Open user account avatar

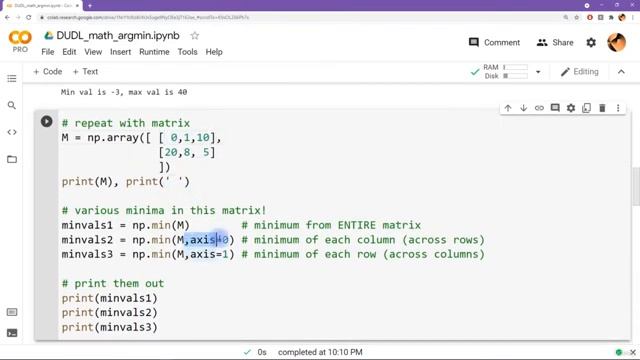pos(616,42)
